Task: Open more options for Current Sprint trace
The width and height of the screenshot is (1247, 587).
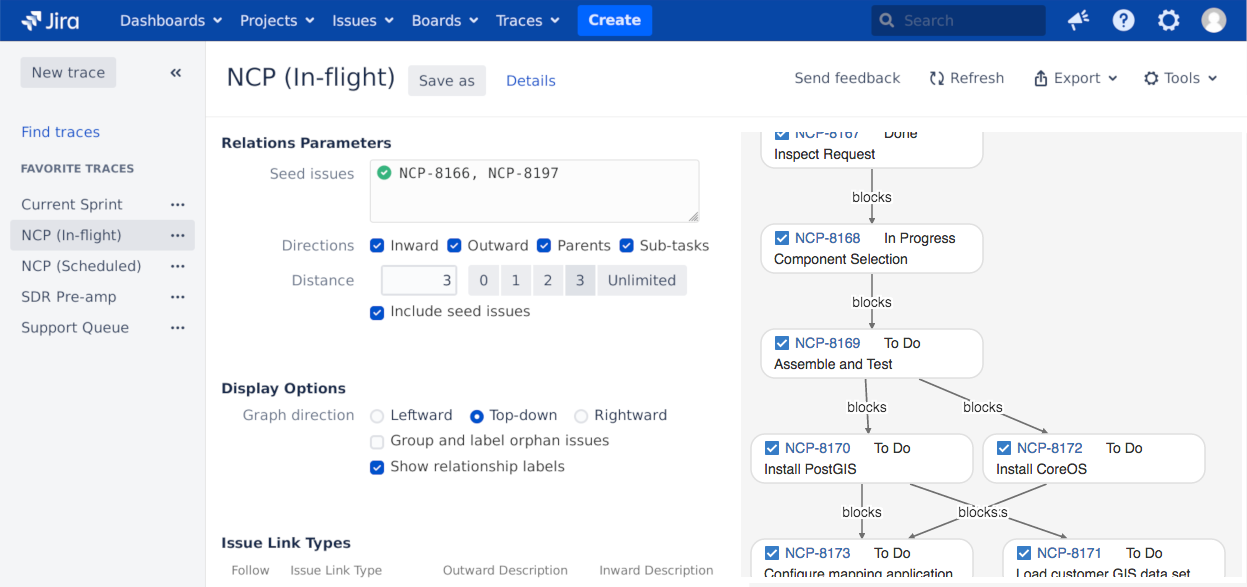Action: point(178,205)
